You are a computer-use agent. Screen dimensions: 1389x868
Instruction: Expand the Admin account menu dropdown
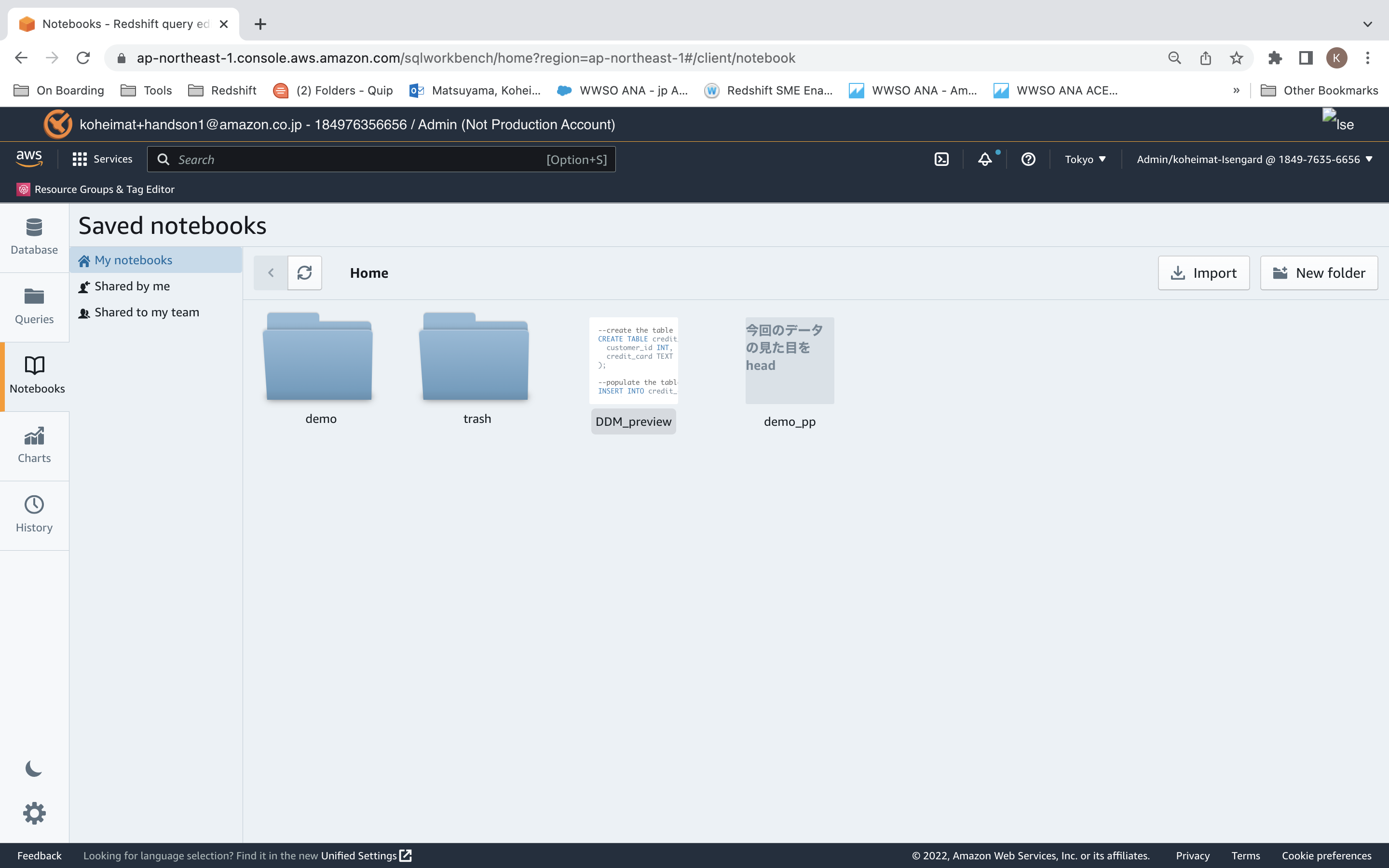1254,159
